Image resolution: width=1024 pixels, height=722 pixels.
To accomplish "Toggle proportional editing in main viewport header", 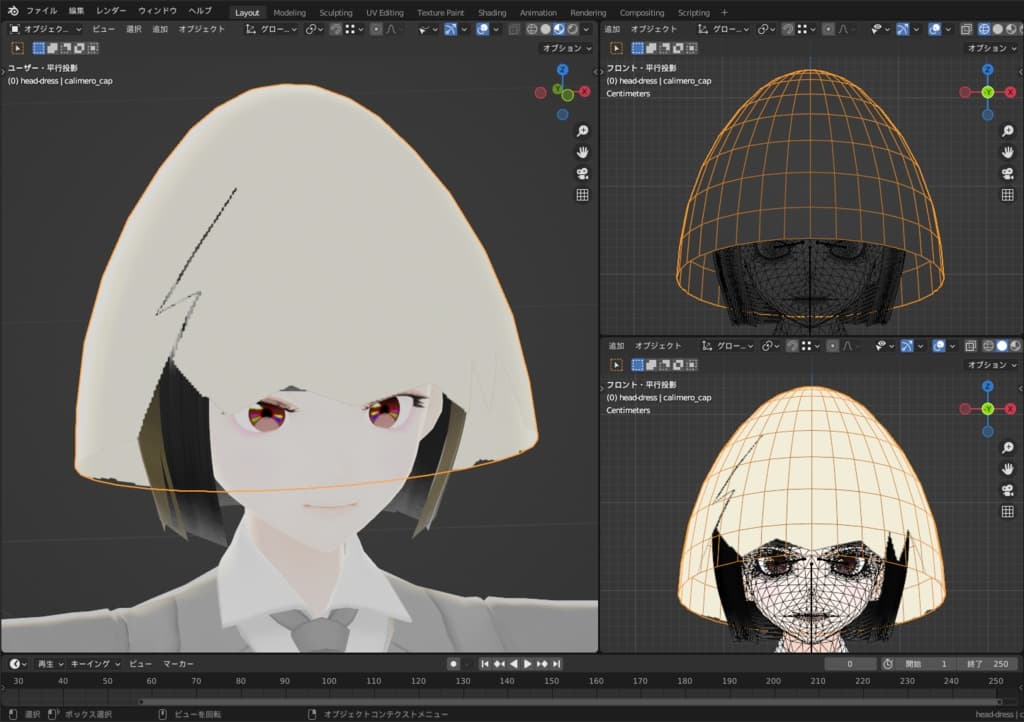I will (376, 30).
